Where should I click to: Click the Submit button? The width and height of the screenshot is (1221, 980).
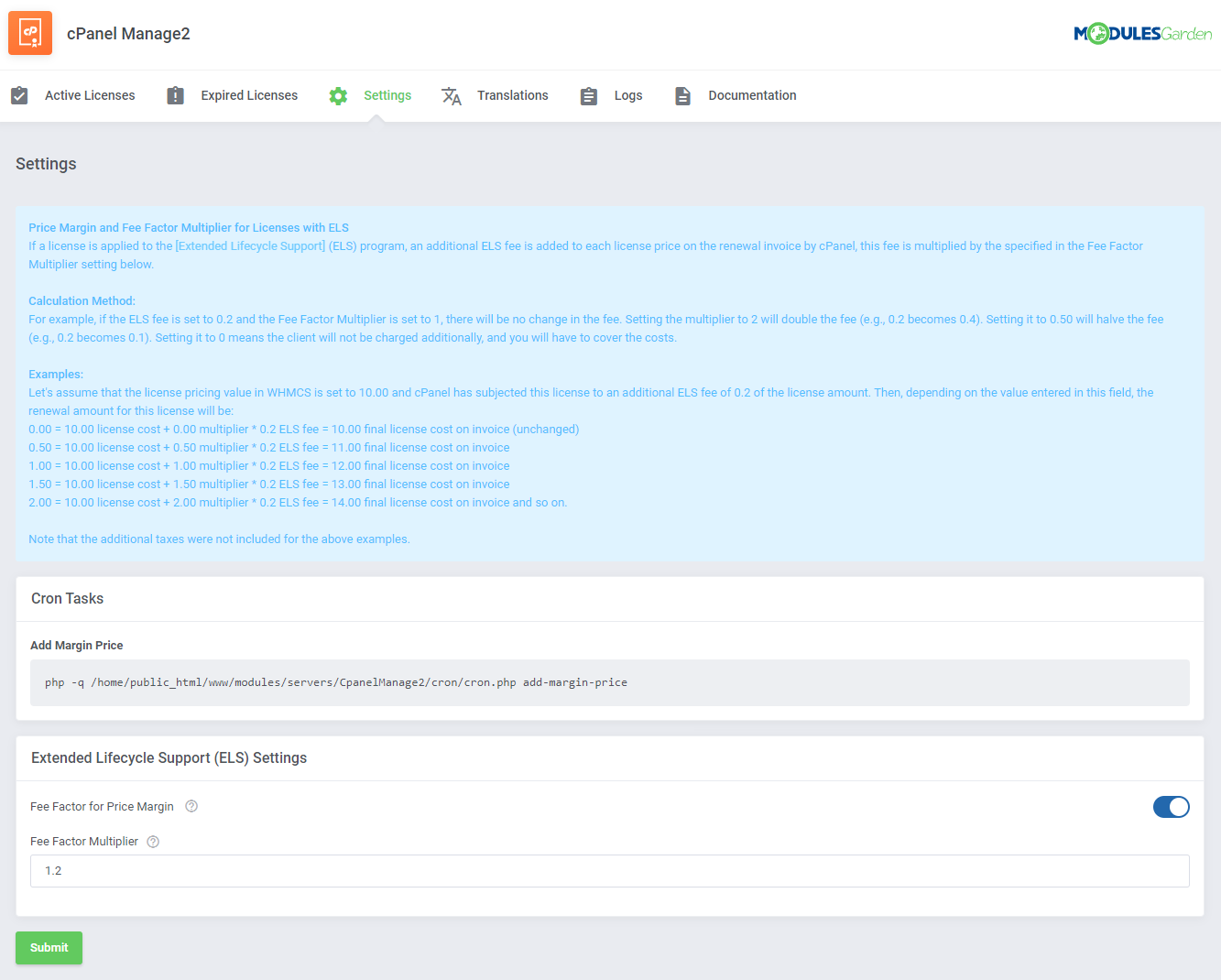49,948
